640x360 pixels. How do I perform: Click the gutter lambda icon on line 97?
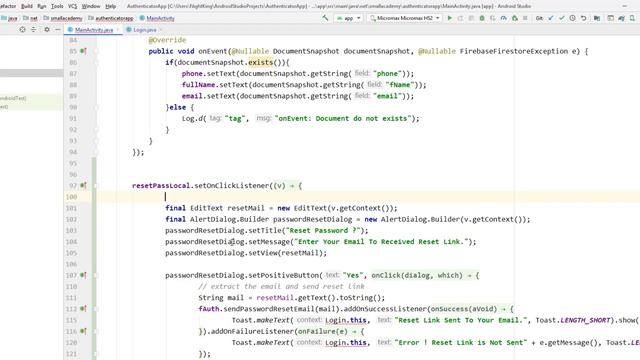(83, 185)
